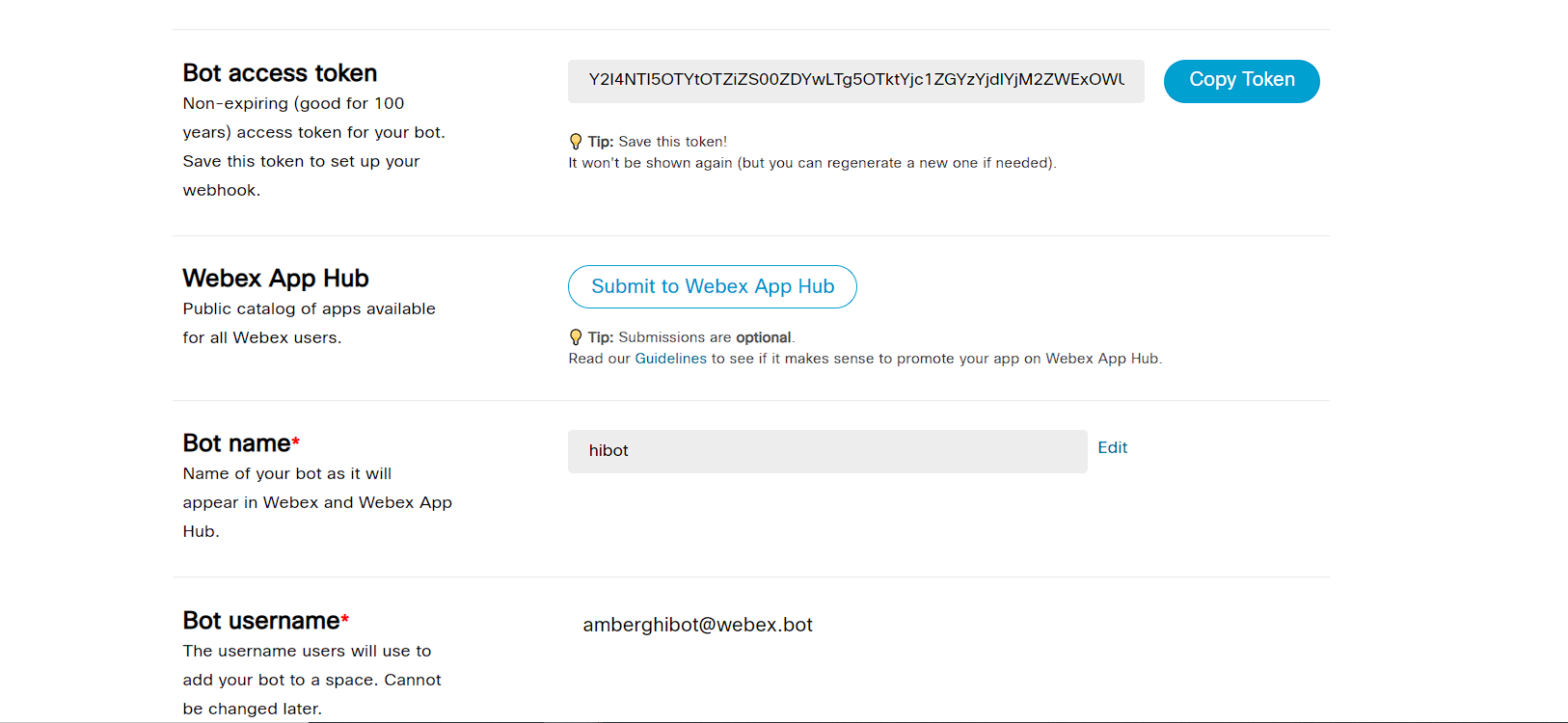Open the Guidelines link
This screenshot has height=723, width=1568.
[670, 359]
